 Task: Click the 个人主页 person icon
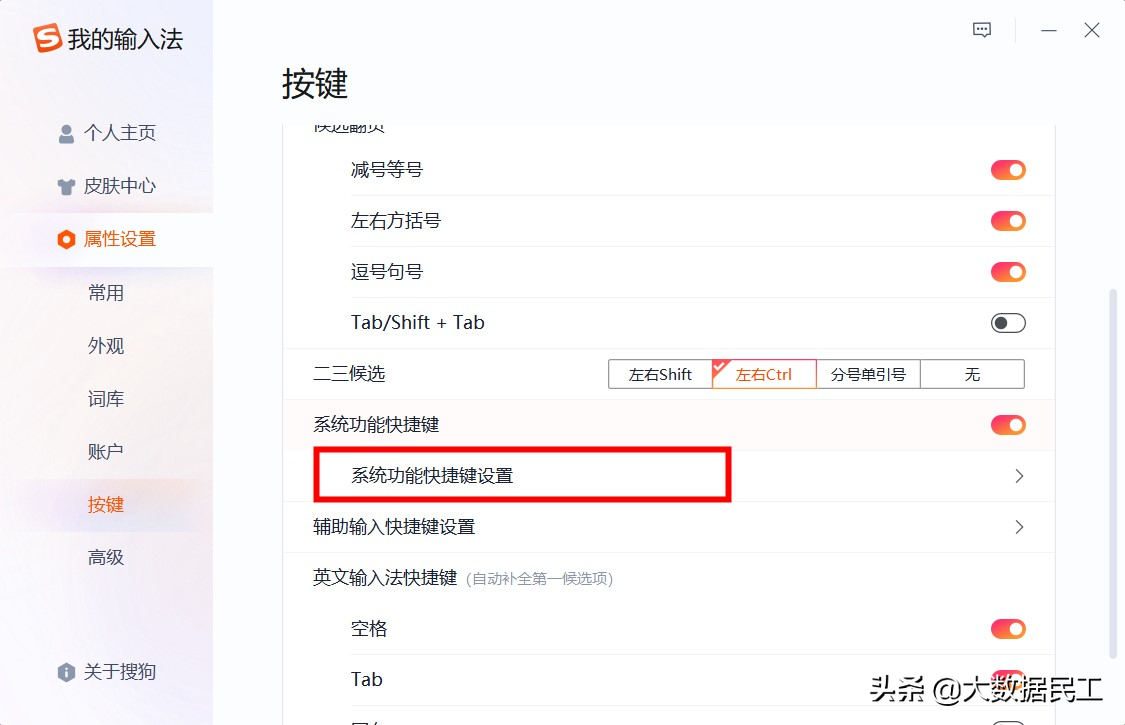(x=66, y=134)
